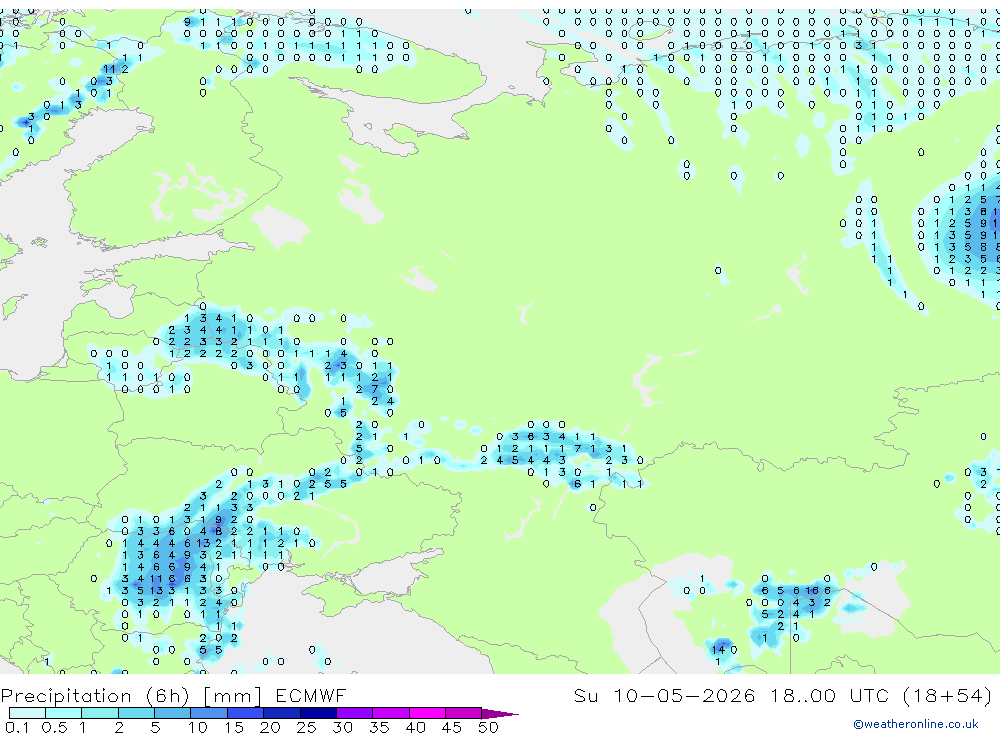Screen dimensions: 1000x733
Task: Click the legend label "30"
Action: (x=342, y=727)
